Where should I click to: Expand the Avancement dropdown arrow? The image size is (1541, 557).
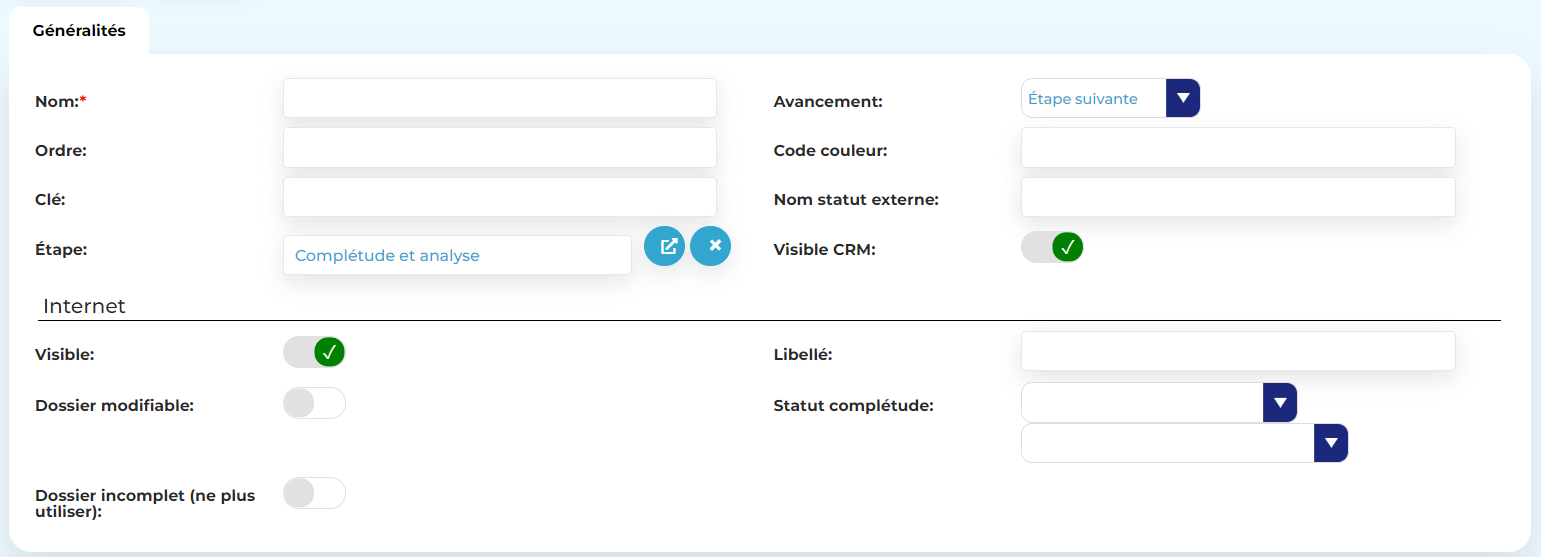(1183, 98)
